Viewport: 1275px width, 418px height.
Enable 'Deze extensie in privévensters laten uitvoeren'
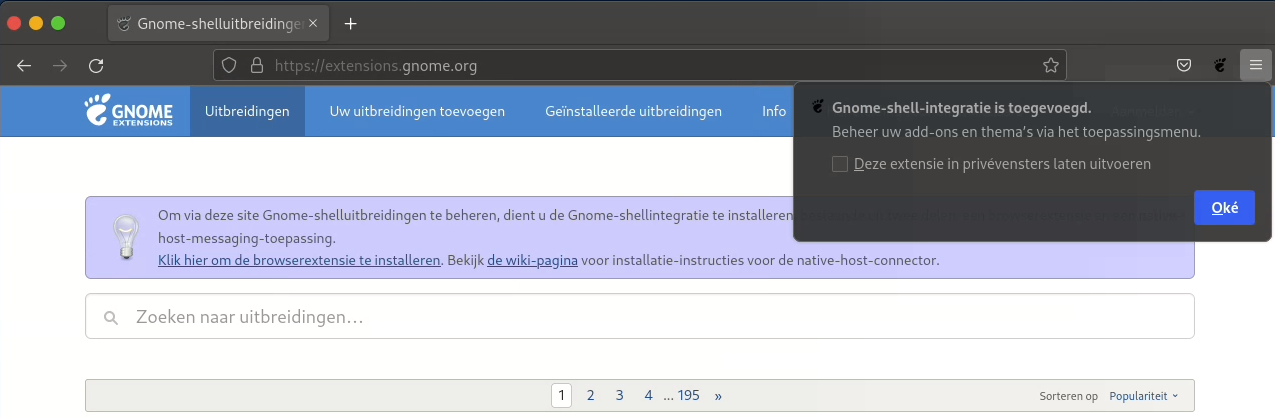(840, 163)
